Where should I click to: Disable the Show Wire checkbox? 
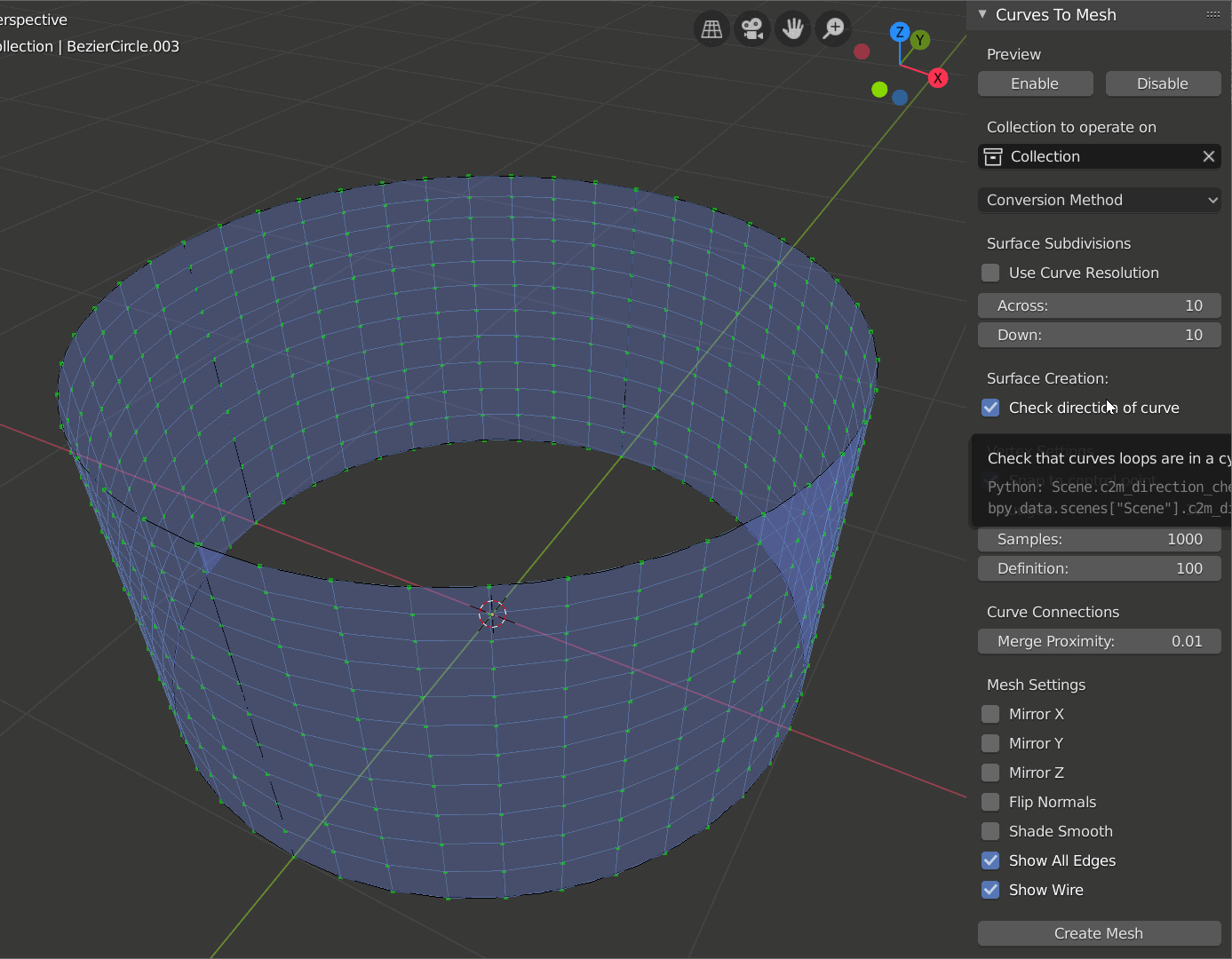click(x=990, y=890)
